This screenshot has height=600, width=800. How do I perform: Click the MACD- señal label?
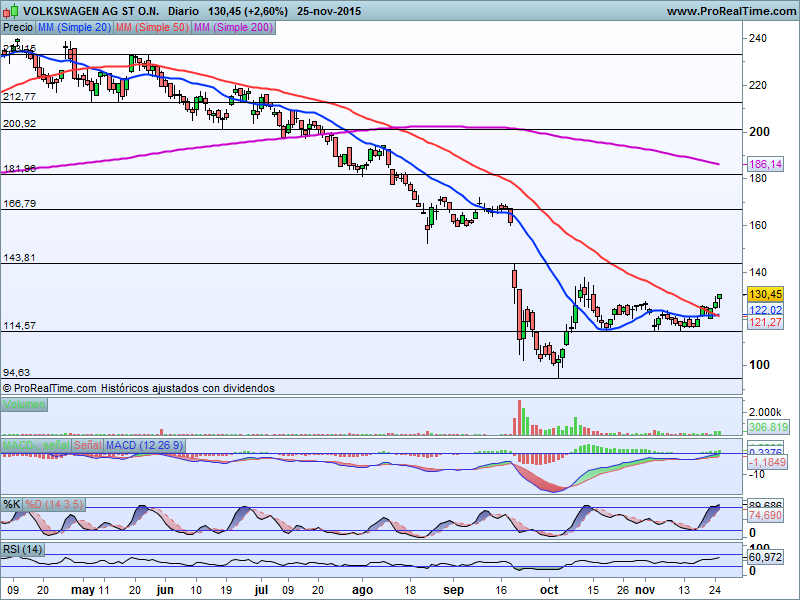pos(36,445)
